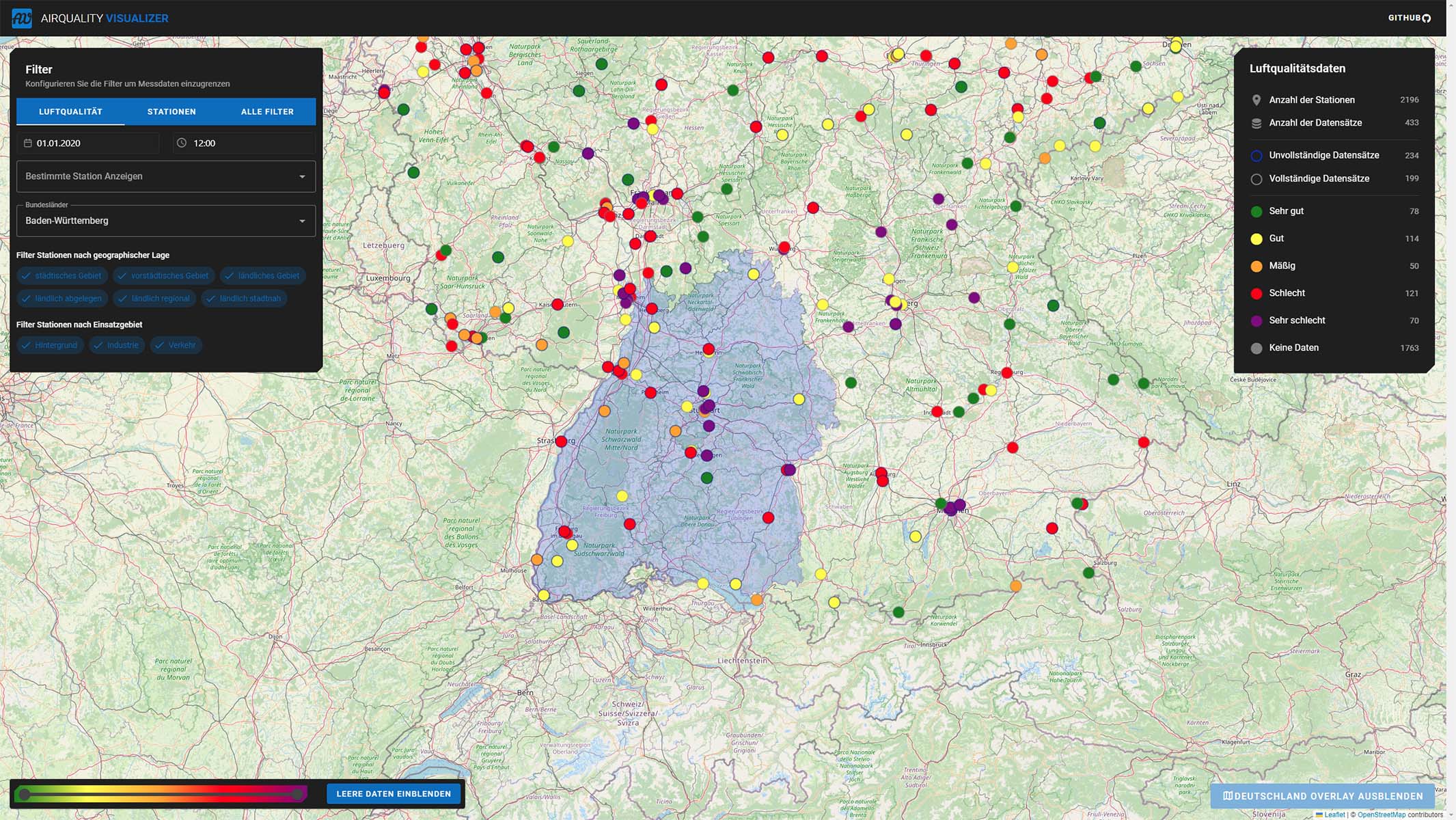Click the purple Sehr schlecht legend dot
This screenshot has width=1456, height=820.
(x=1256, y=320)
